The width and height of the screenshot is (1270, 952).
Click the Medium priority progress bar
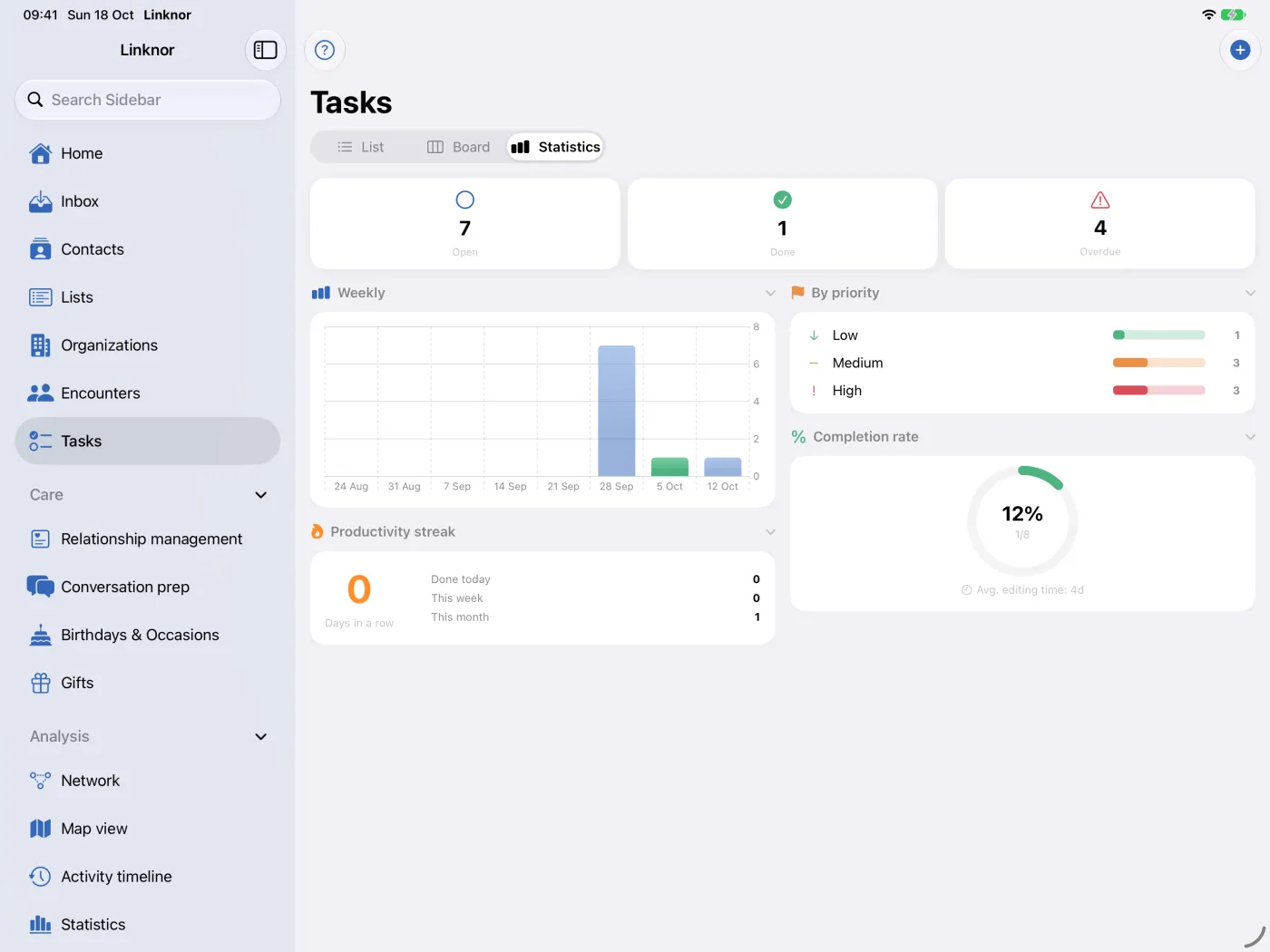point(1159,363)
